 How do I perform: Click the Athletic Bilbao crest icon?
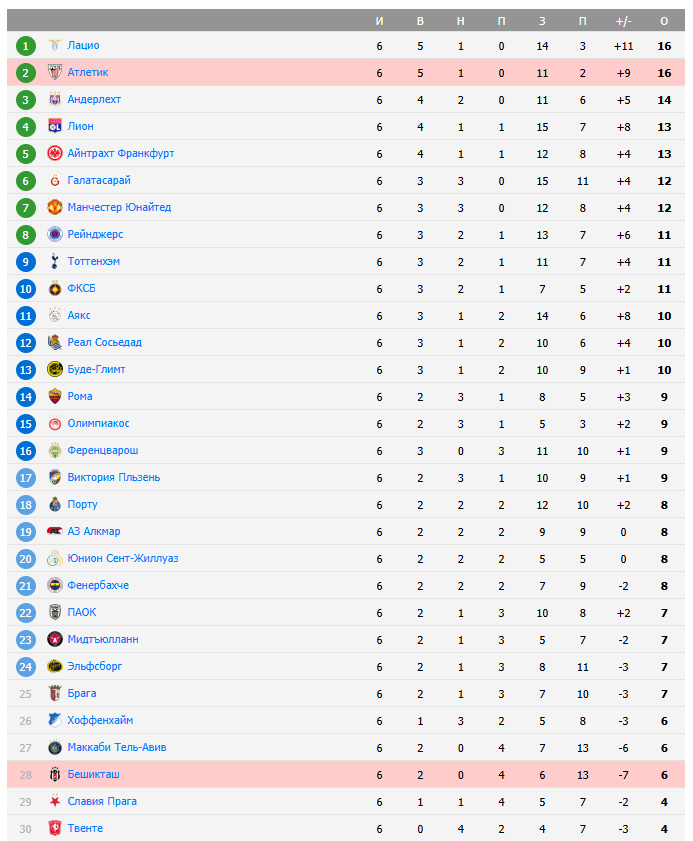[55, 72]
